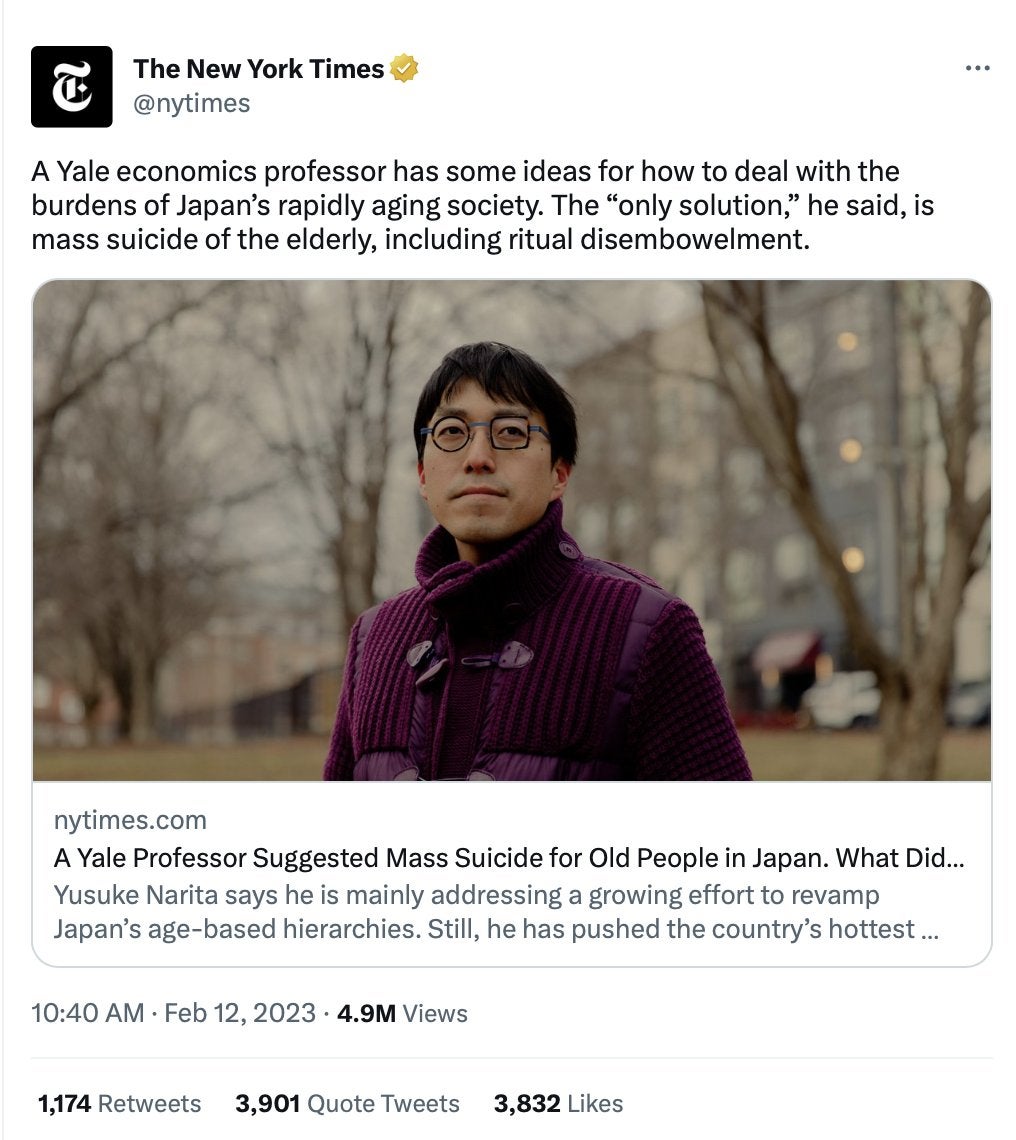
Task: Click the @nytimes handle
Action: [x=191, y=103]
